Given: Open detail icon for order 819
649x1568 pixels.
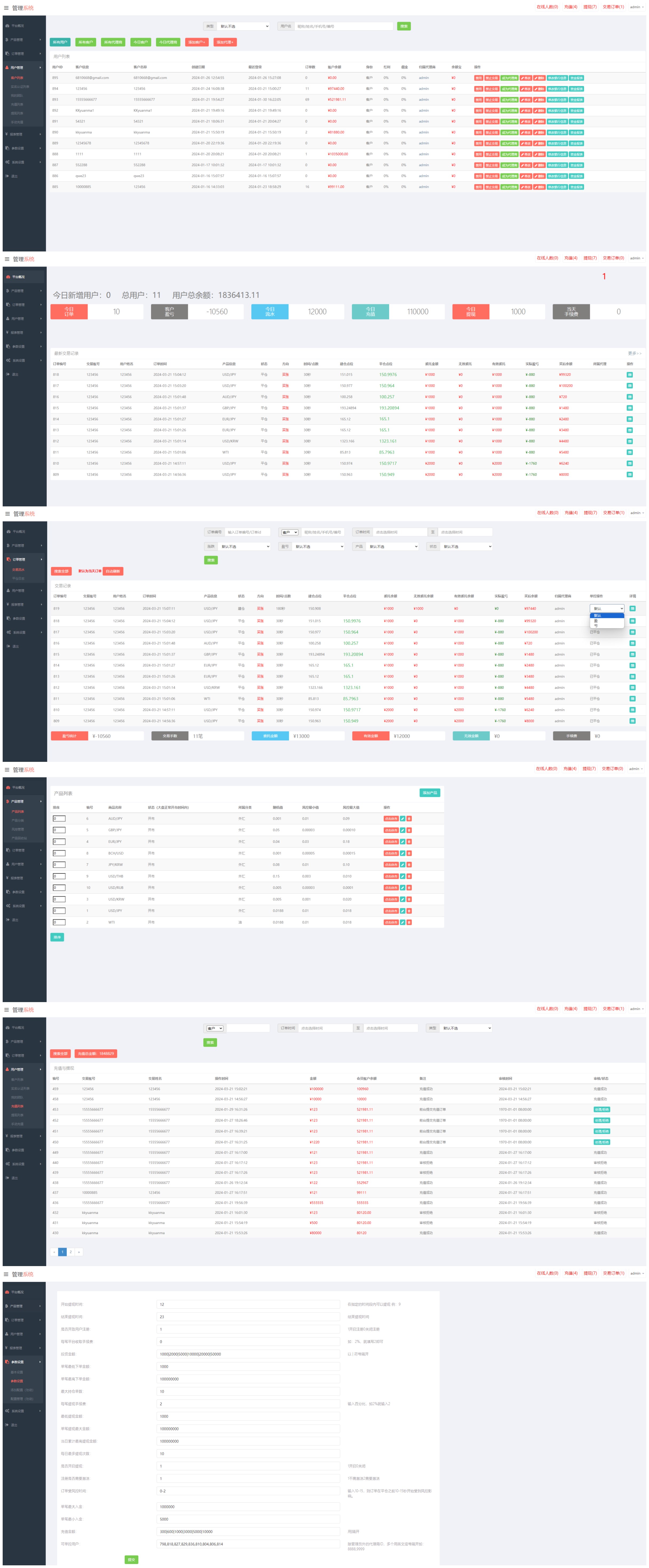Looking at the screenshot, I should click(632, 609).
